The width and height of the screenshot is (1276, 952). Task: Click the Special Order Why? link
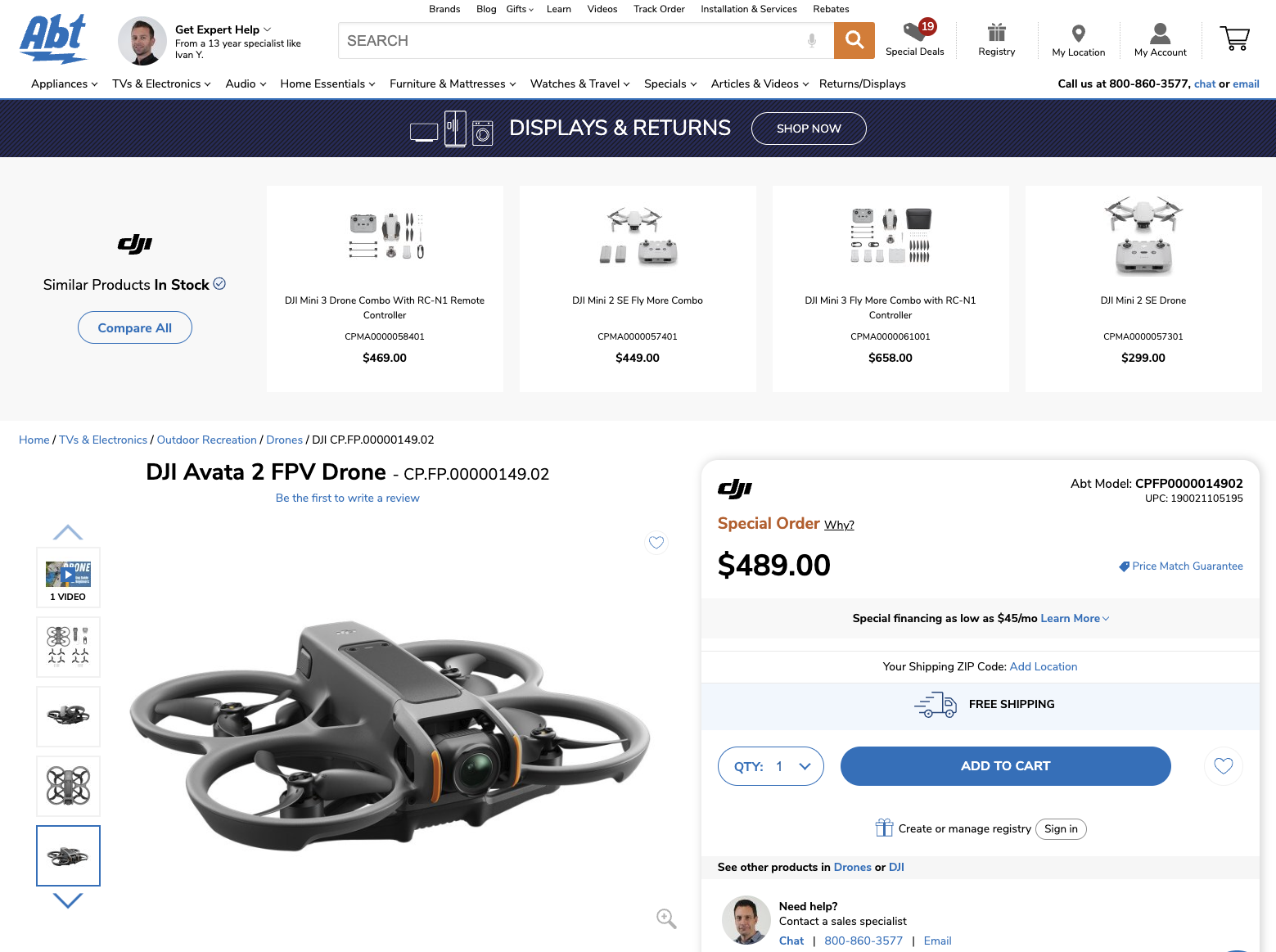(839, 525)
